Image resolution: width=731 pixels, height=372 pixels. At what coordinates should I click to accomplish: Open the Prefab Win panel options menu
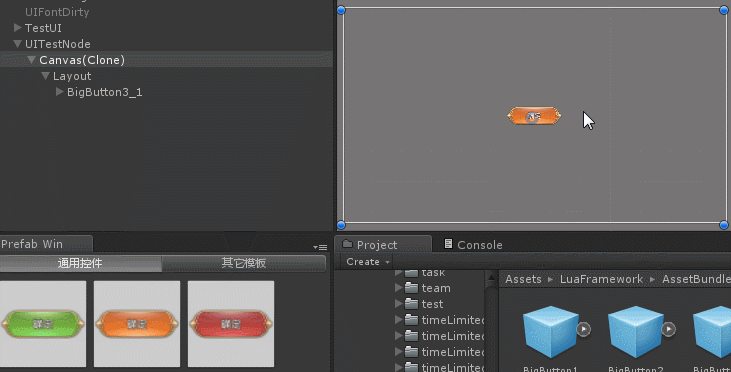(320, 247)
